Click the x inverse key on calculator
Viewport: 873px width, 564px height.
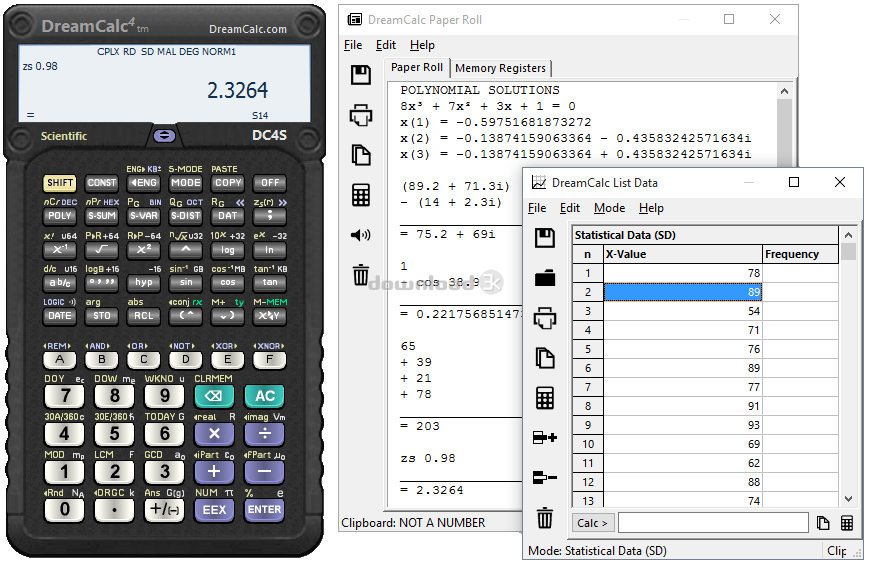60,250
